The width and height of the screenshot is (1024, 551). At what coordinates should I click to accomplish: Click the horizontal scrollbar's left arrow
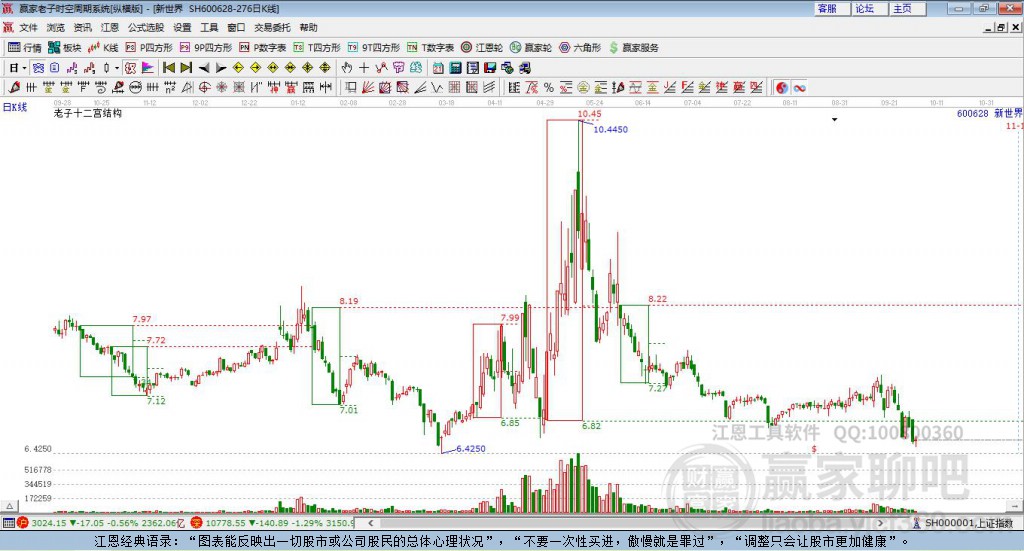371,523
